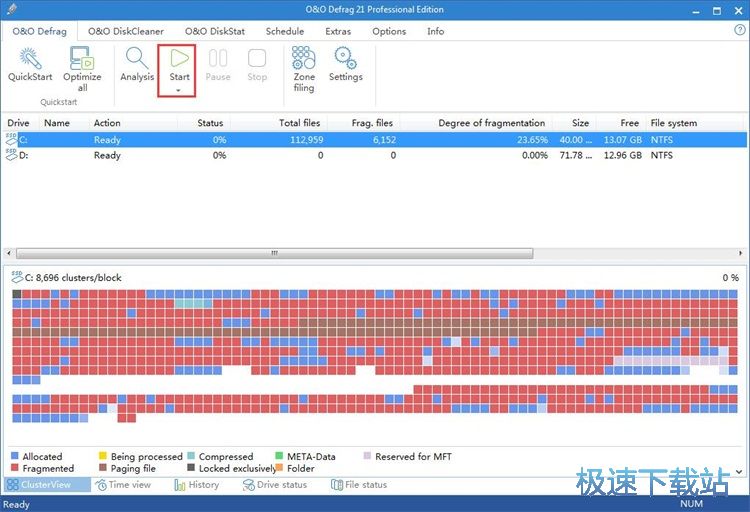Click the SSD icon of drive D: row
Screen dimensions: 750x512
[11, 154]
